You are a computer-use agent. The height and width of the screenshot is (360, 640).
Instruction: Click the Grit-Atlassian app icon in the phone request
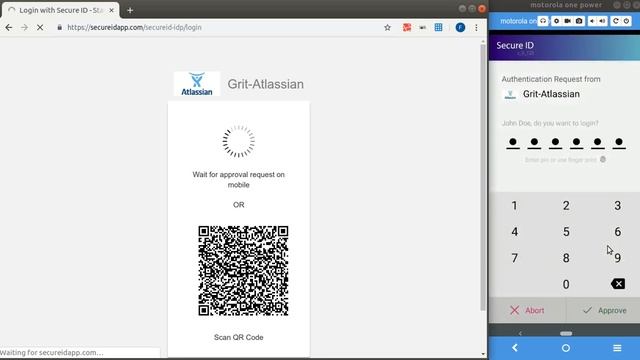[x=510, y=95]
